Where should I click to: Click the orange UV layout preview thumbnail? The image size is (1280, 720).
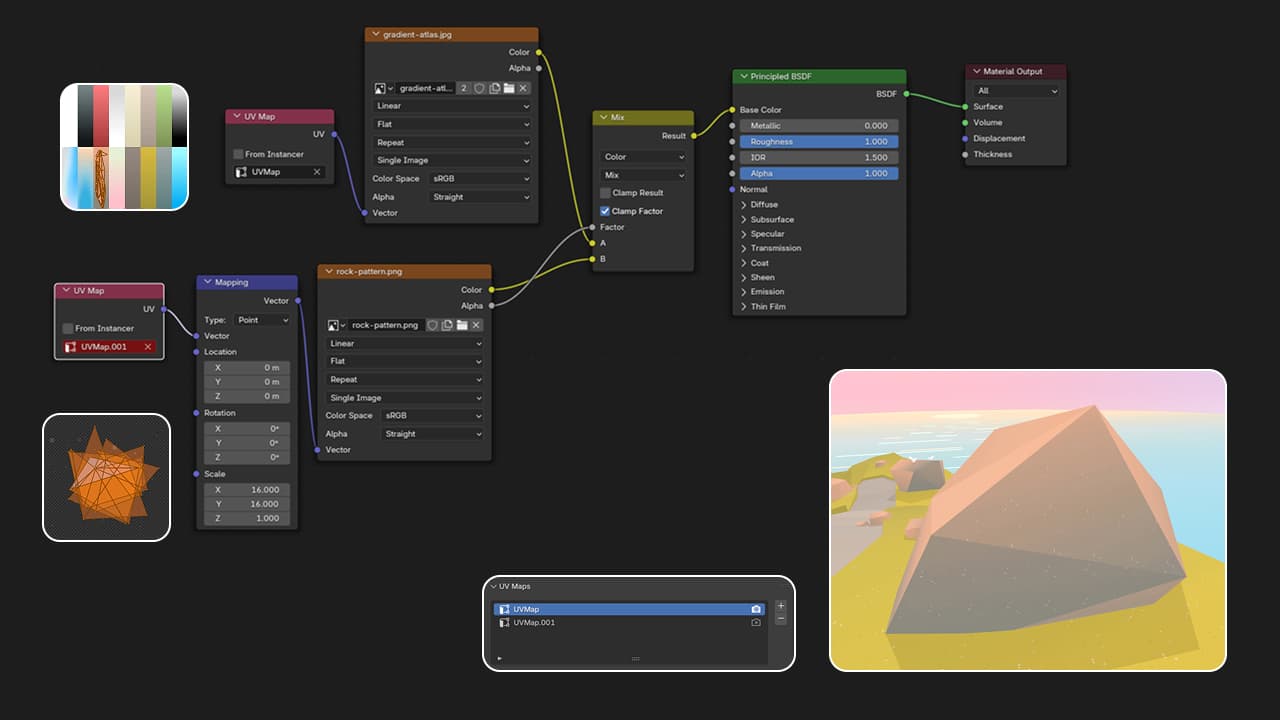106,477
